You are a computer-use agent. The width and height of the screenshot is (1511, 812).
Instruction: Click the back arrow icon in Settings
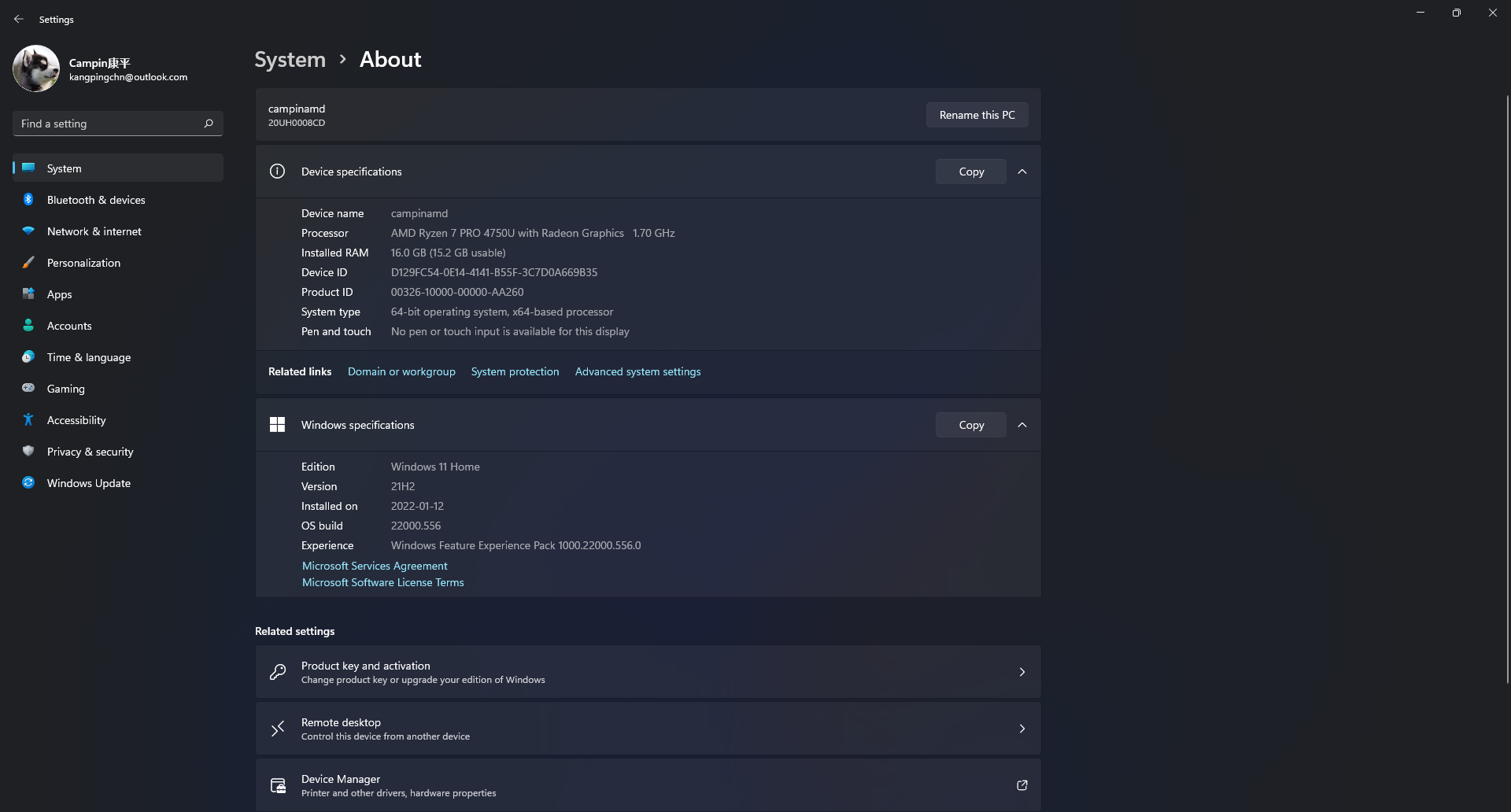tap(19, 19)
